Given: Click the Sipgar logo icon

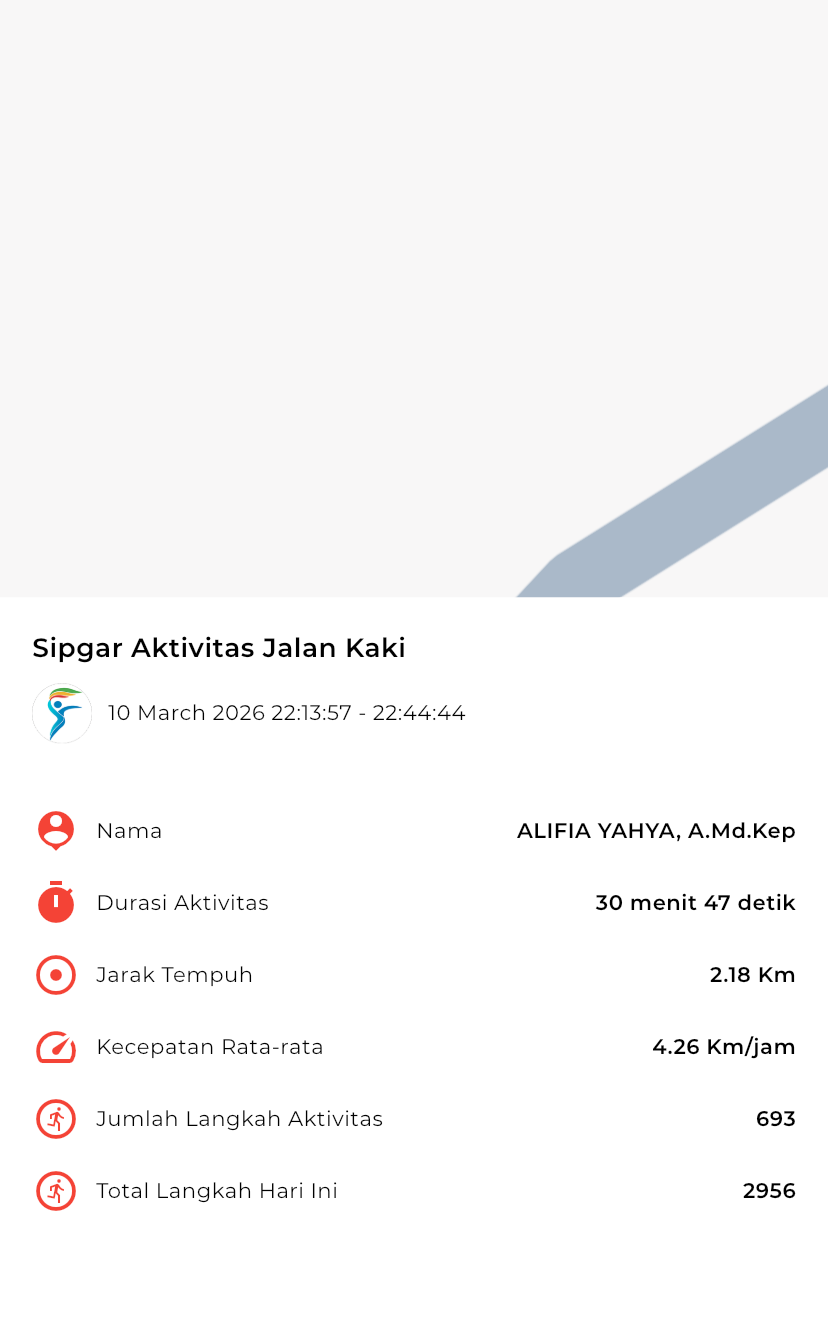Looking at the screenshot, I should pyautogui.click(x=62, y=713).
